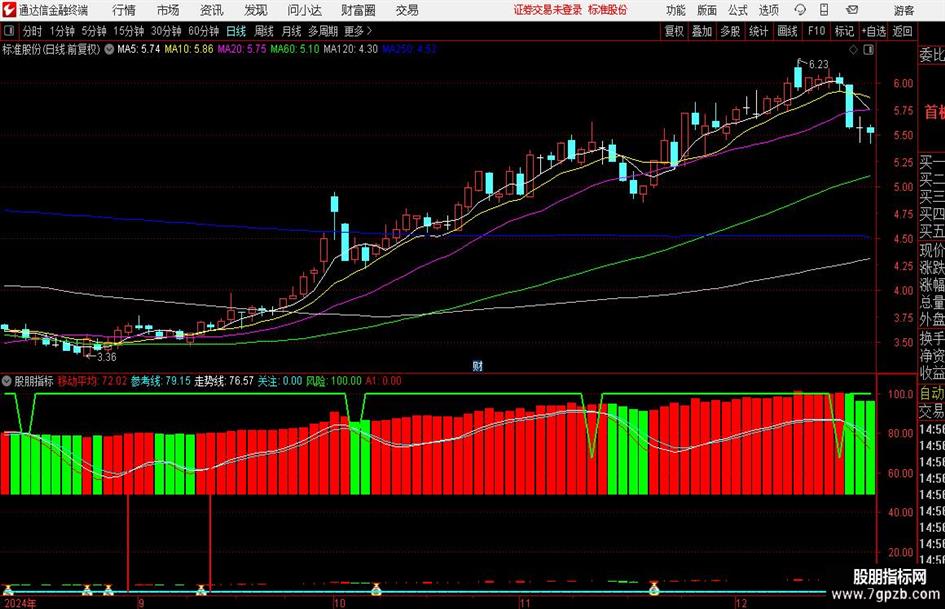Open the 发现 menu
The height and width of the screenshot is (609, 945).
(x=256, y=10)
